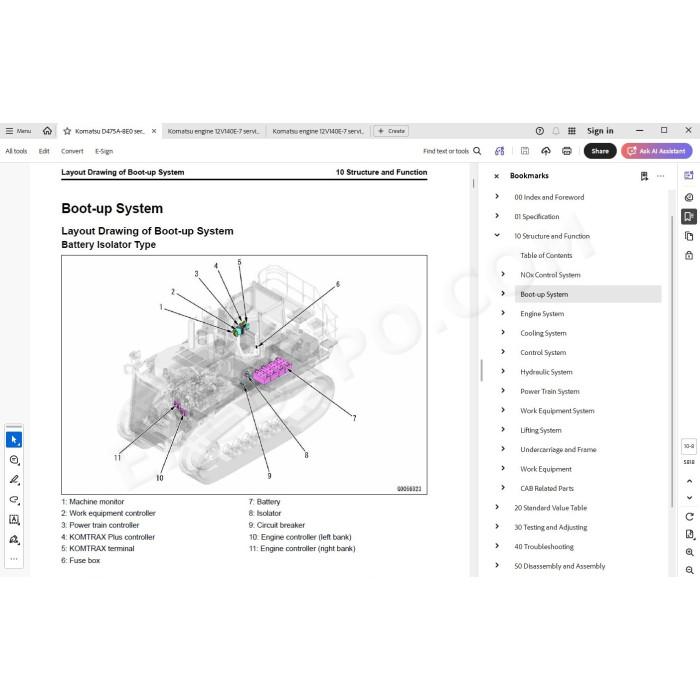Click the add bookmark icon
Image resolution: width=700 pixels, height=700 pixels.
coord(644,176)
